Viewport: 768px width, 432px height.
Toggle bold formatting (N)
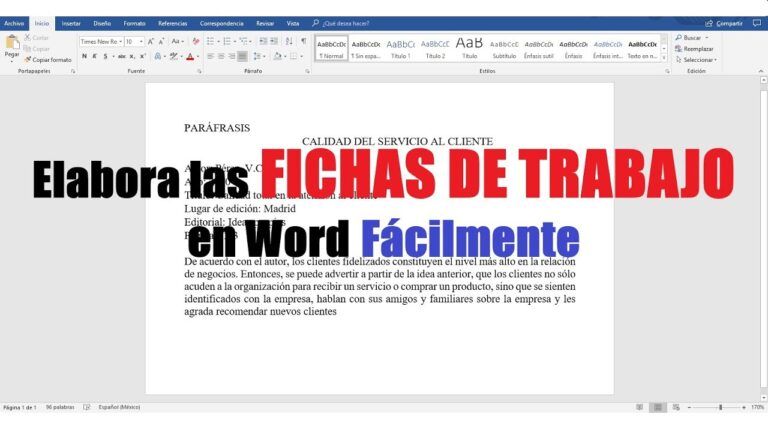pyautogui.click(x=84, y=56)
